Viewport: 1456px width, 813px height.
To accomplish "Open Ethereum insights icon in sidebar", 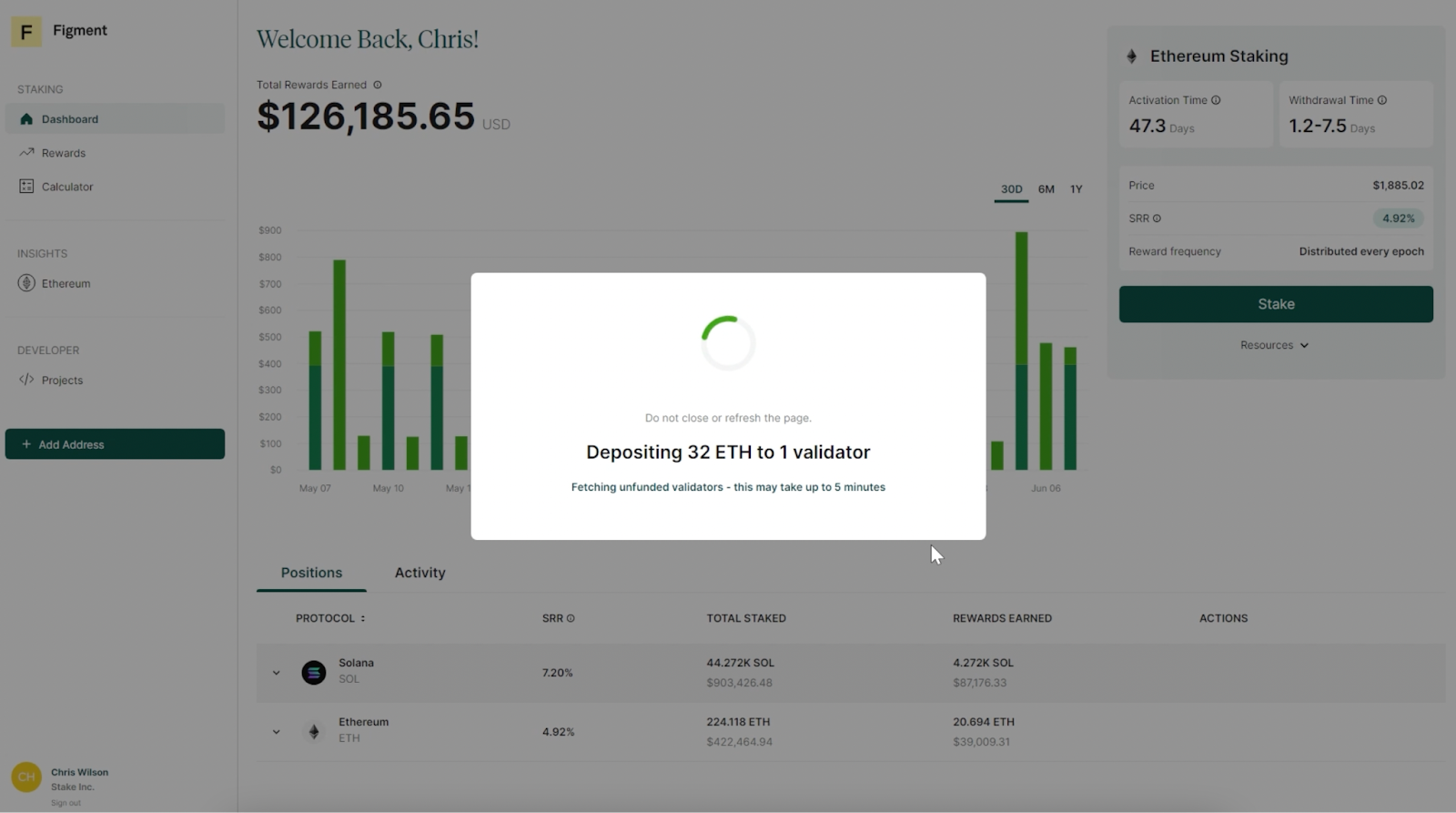I will tap(26, 283).
